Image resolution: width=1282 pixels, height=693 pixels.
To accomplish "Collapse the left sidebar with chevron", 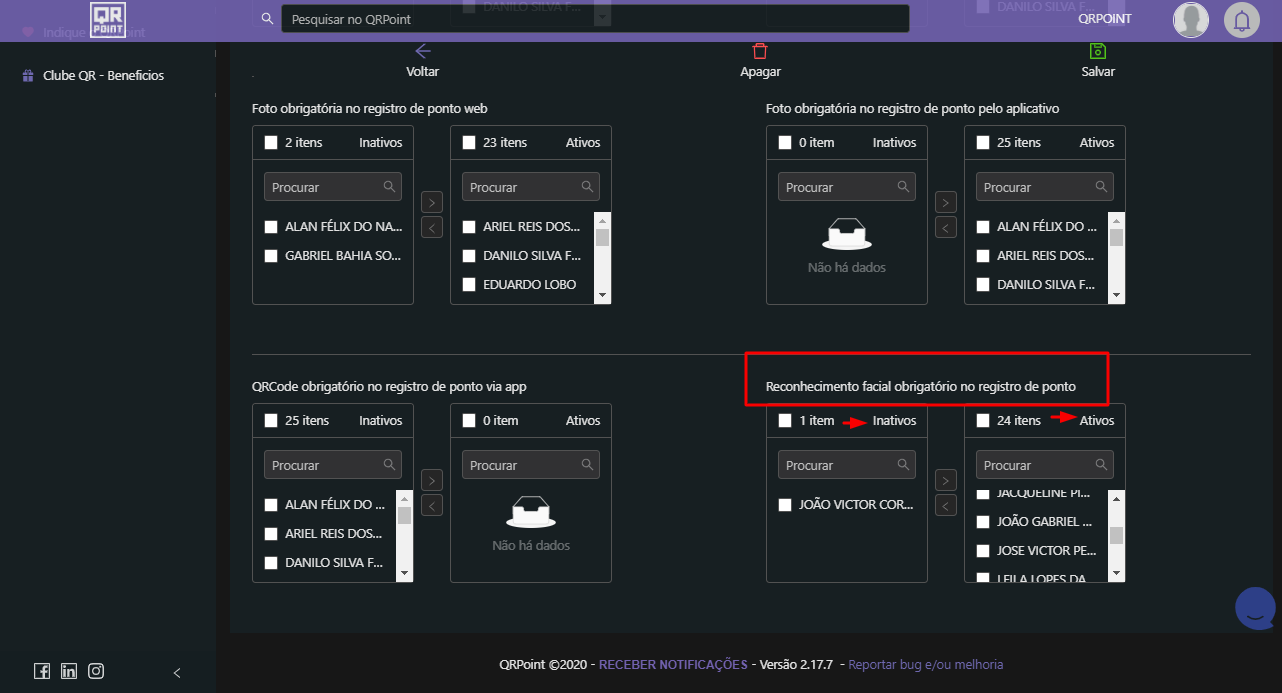I will (177, 672).
